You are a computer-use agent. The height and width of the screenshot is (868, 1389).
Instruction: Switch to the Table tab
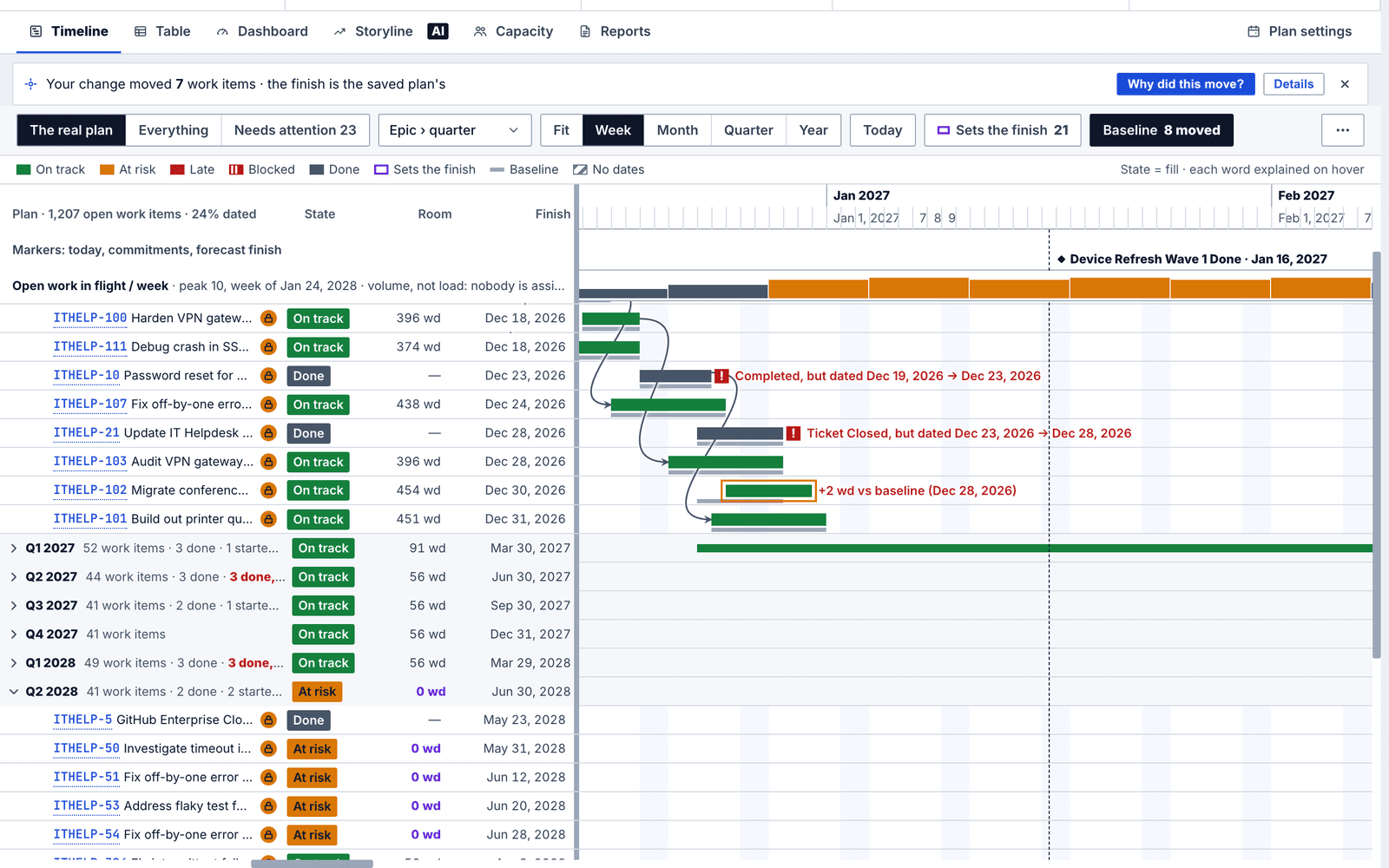click(x=162, y=31)
